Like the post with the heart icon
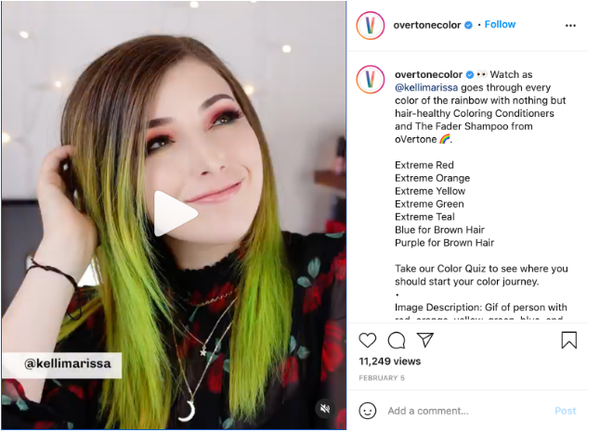 (x=367, y=340)
